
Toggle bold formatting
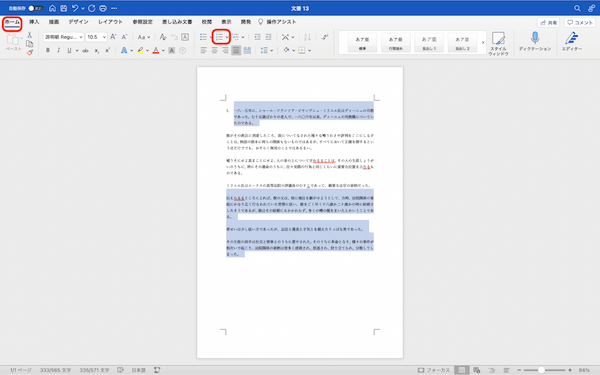(x=48, y=50)
